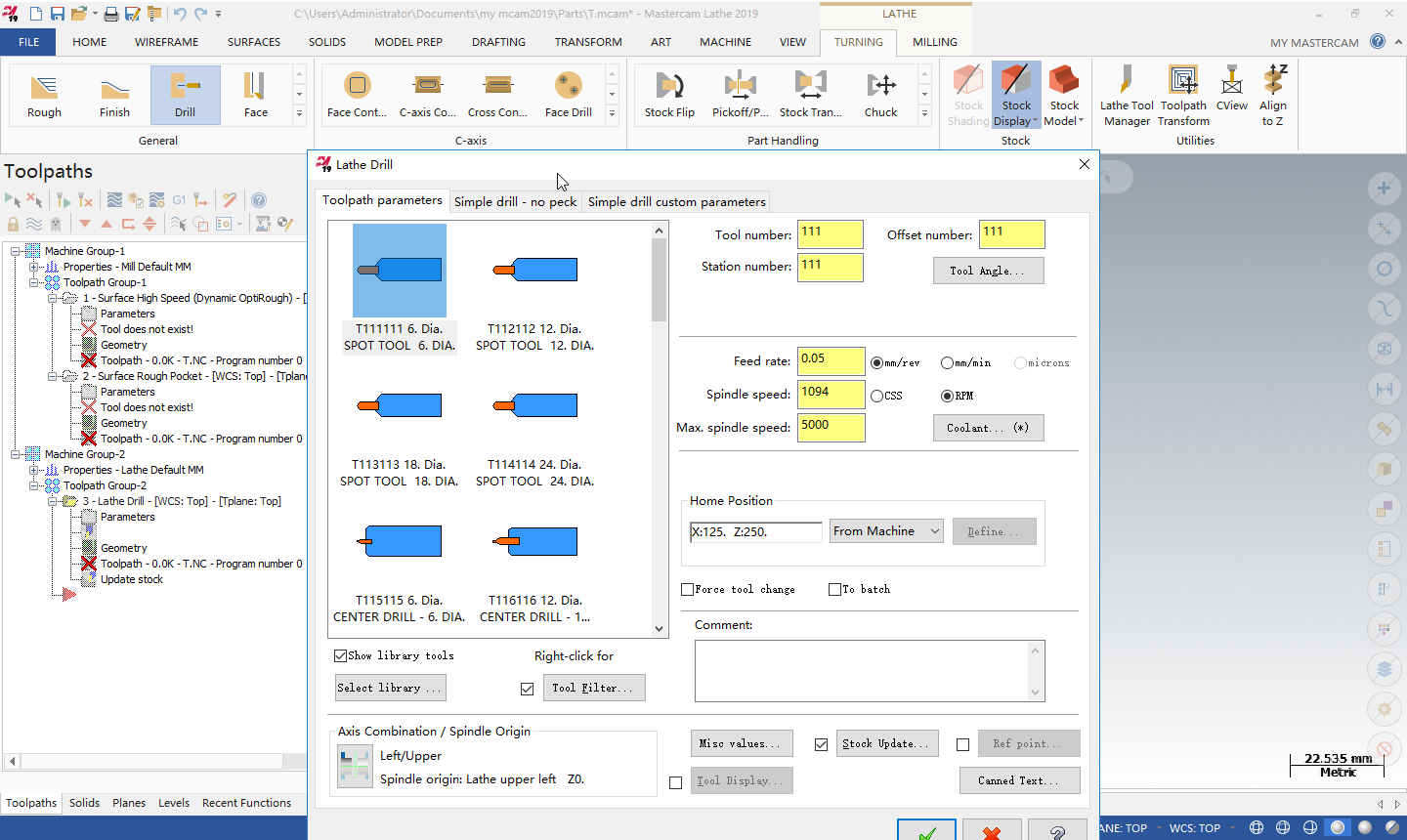Click the Pickoff/Pull icon
This screenshot has width=1407, height=840.
(741, 95)
